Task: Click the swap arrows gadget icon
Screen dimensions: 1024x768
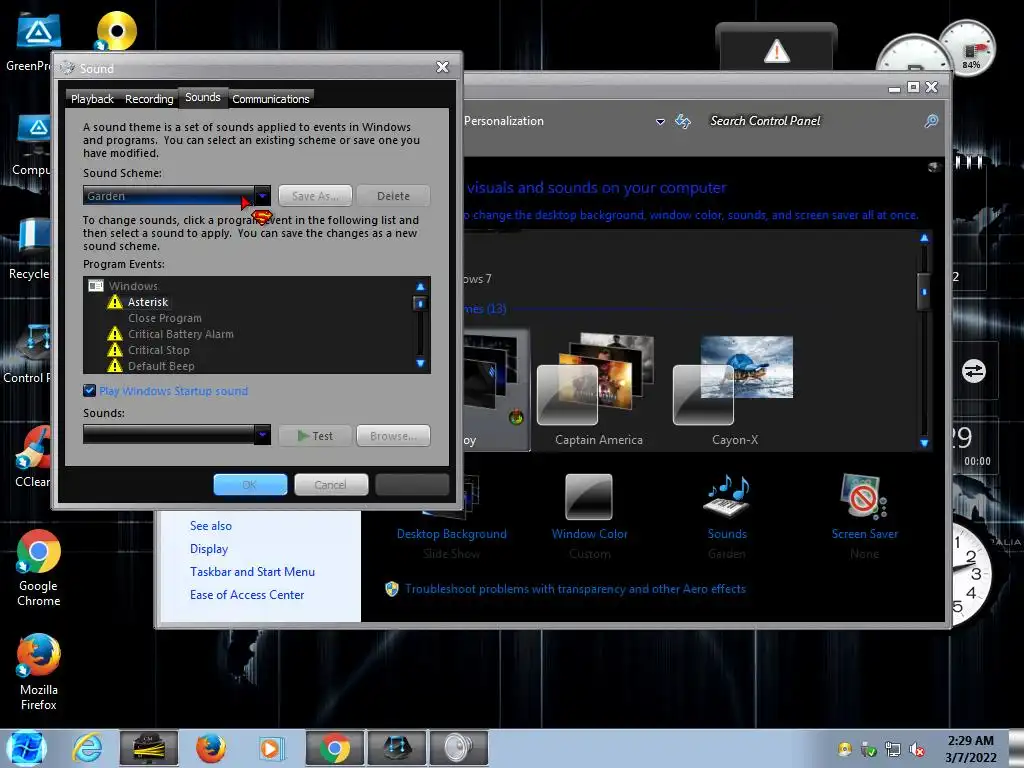Action: click(x=973, y=371)
